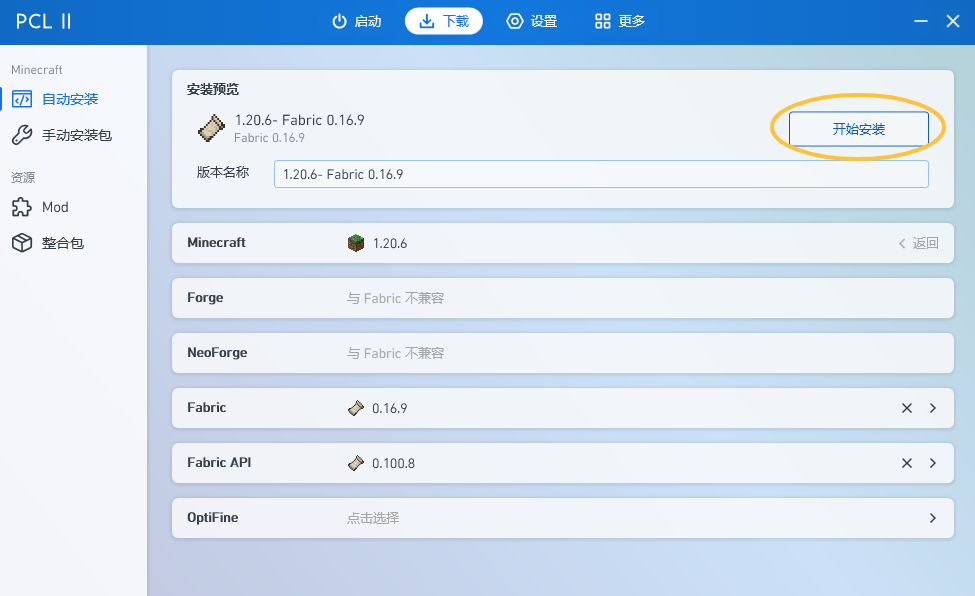Click the Minecraft 1.20.6 version text
The height and width of the screenshot is (596, 975).
[390, 243]
